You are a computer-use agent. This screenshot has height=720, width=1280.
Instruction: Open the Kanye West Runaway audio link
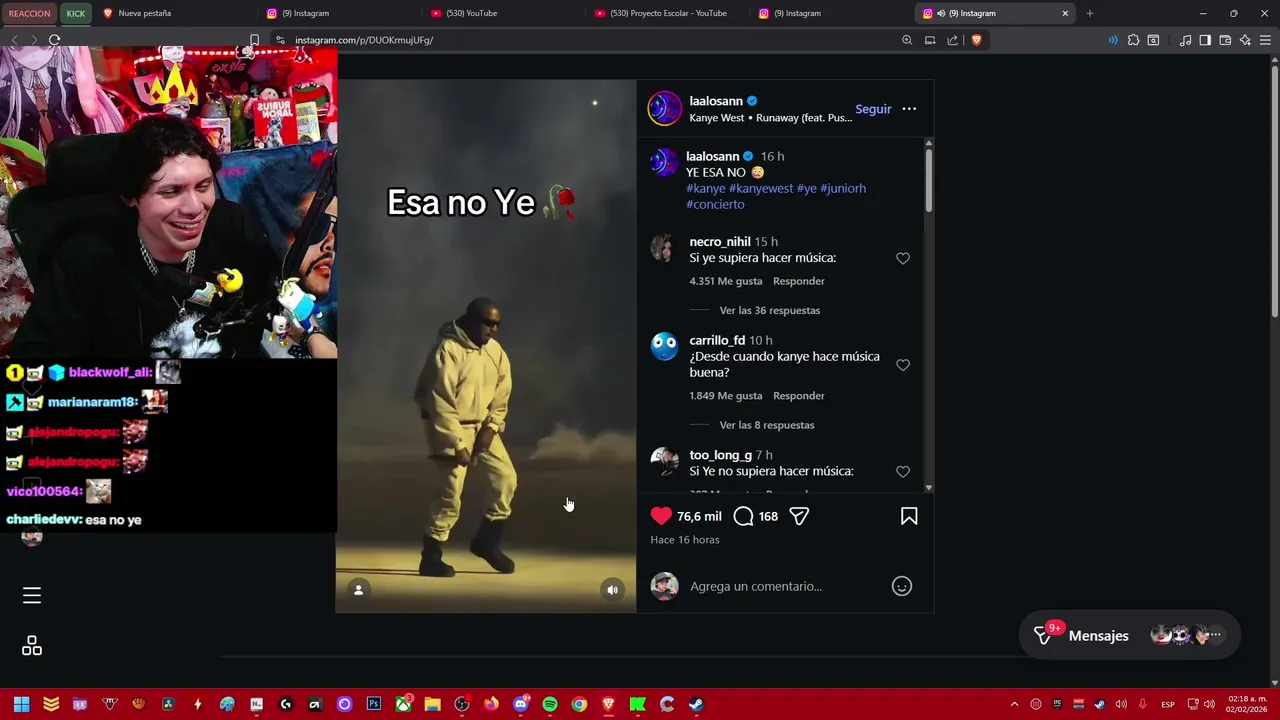pyautogui.click(x=771, y=118)
